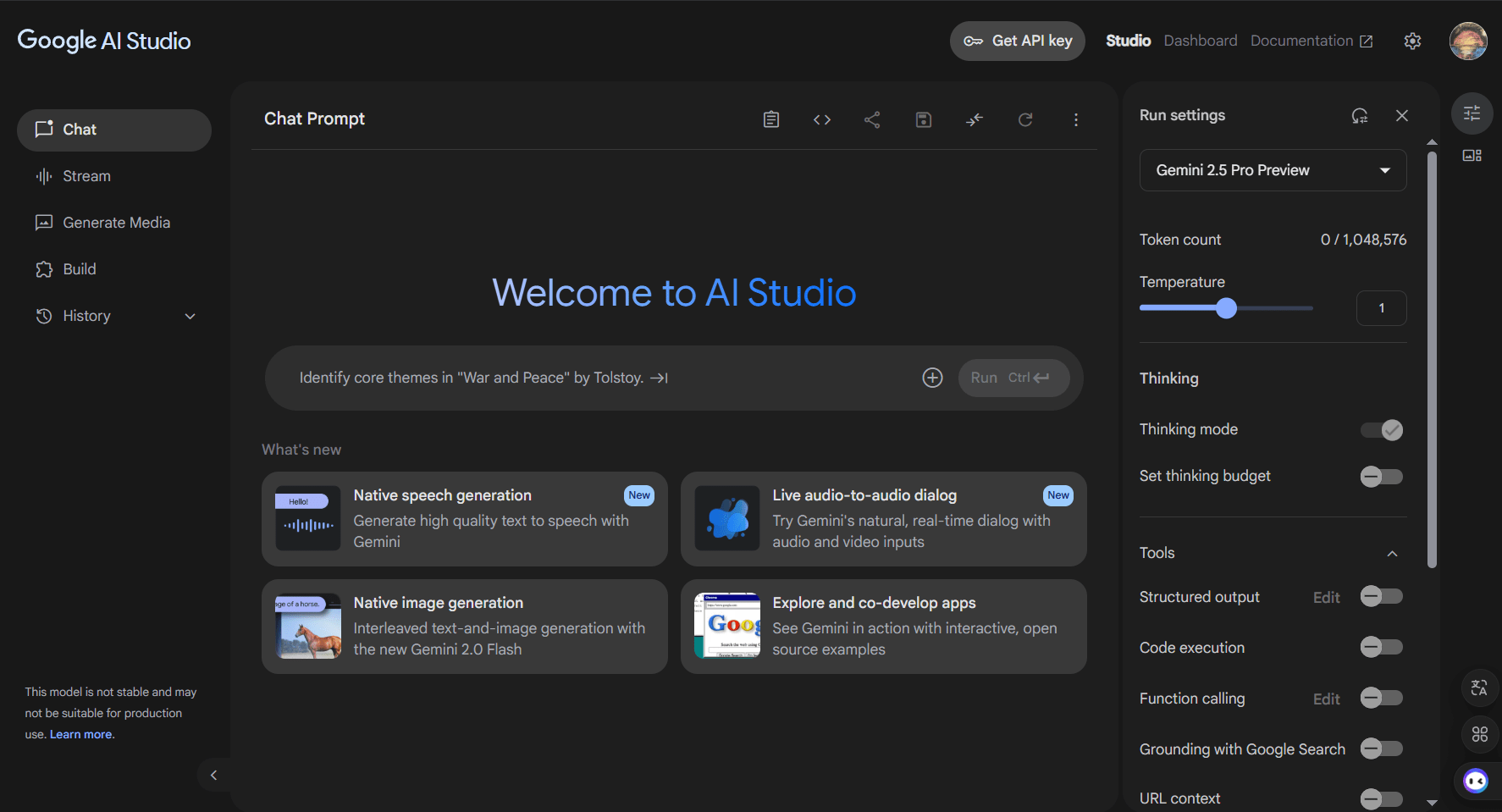This screenshot has width=1502, height=812.
Task: Save the prompt with the floppy disk icon
Action: click(924, 119)
